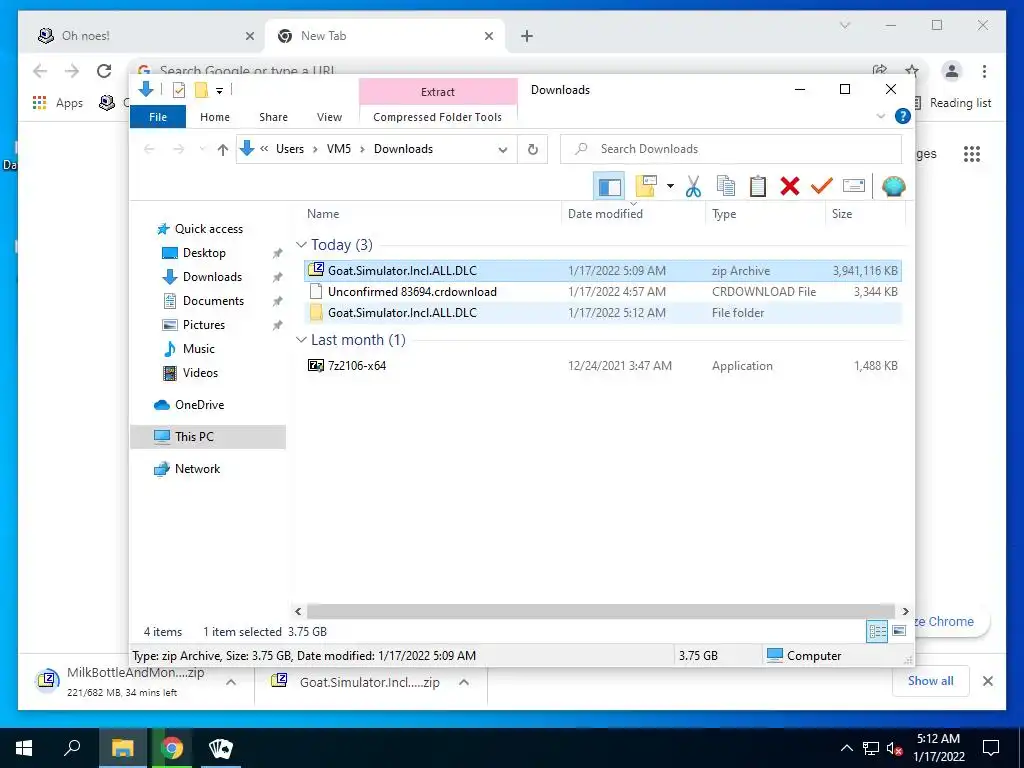Click the New folder quick access icon
This screenshot has height=768, width=1024.
coord(202,90)
